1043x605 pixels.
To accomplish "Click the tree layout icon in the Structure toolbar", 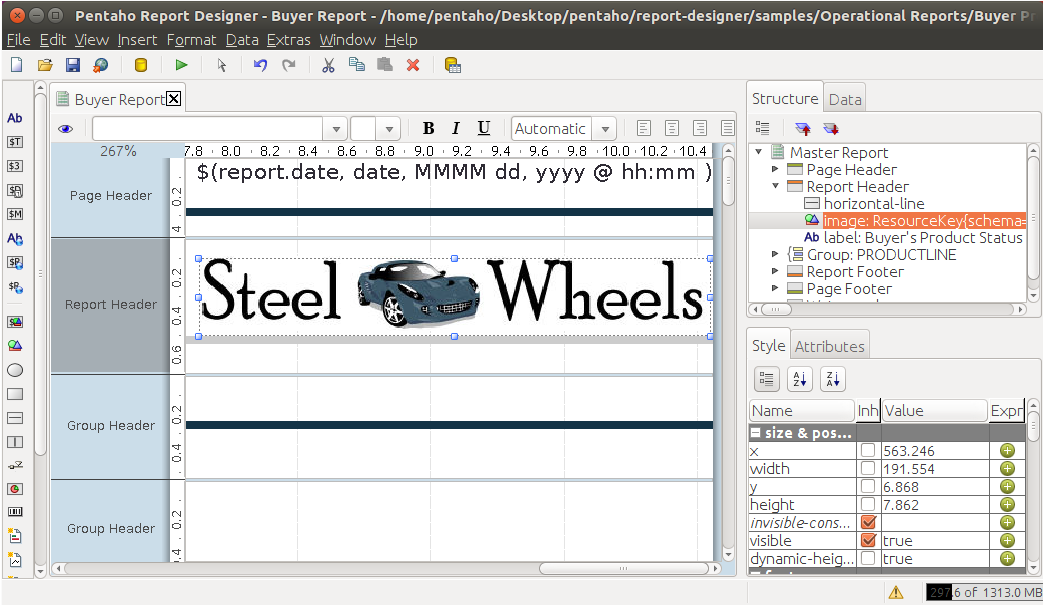I will [762, 128].
